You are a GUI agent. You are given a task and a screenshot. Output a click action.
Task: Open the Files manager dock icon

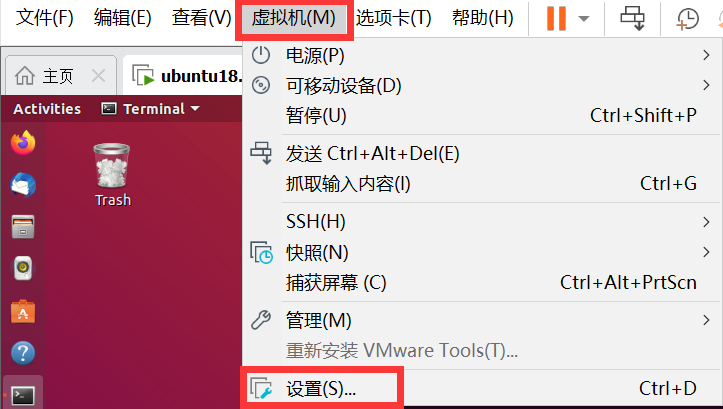(23, 226)
